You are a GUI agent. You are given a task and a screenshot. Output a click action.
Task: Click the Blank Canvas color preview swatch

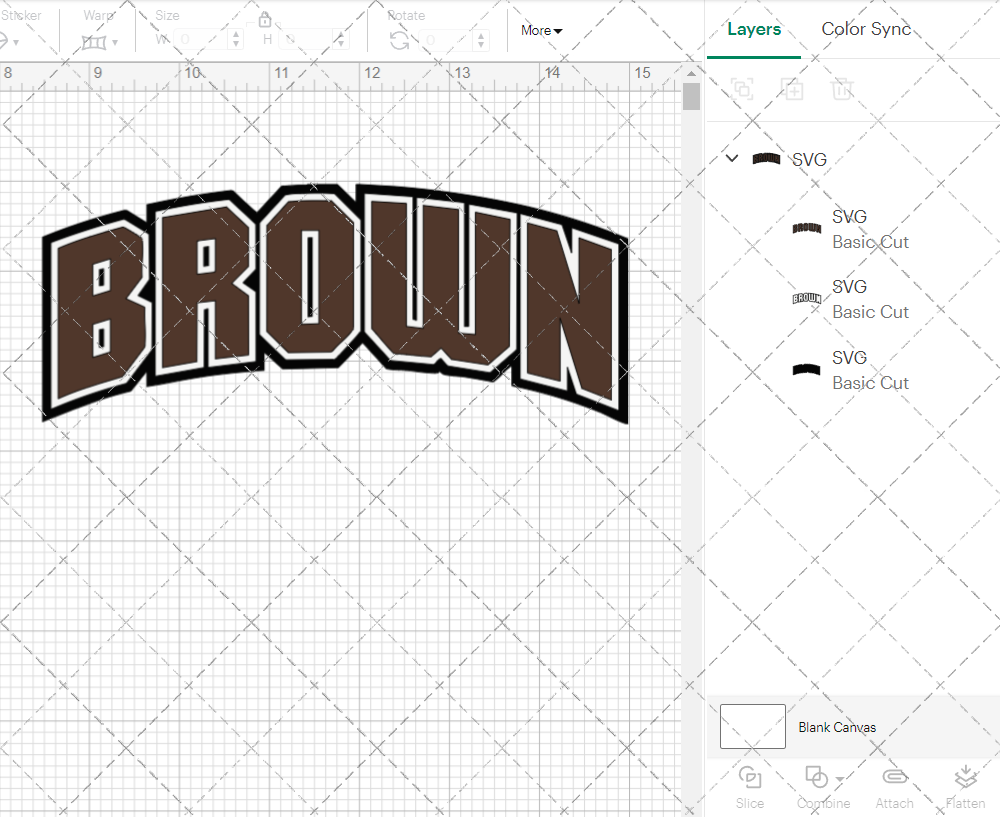[x=752, y=727]
